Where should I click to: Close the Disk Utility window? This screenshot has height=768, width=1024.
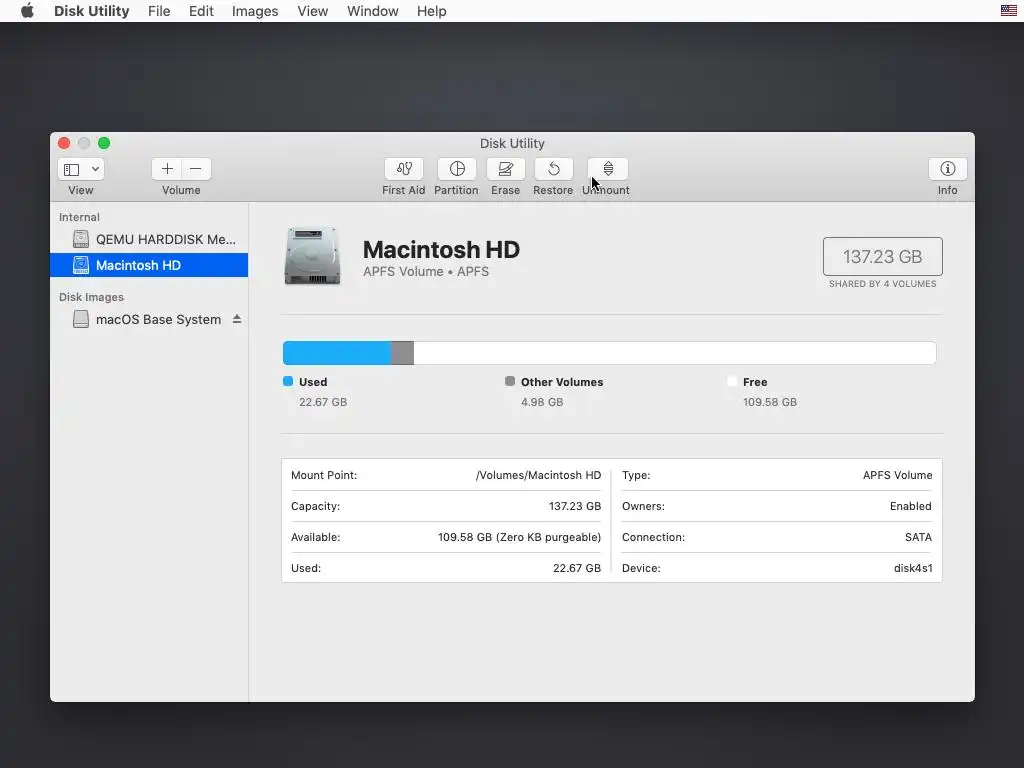click(64, 143)
